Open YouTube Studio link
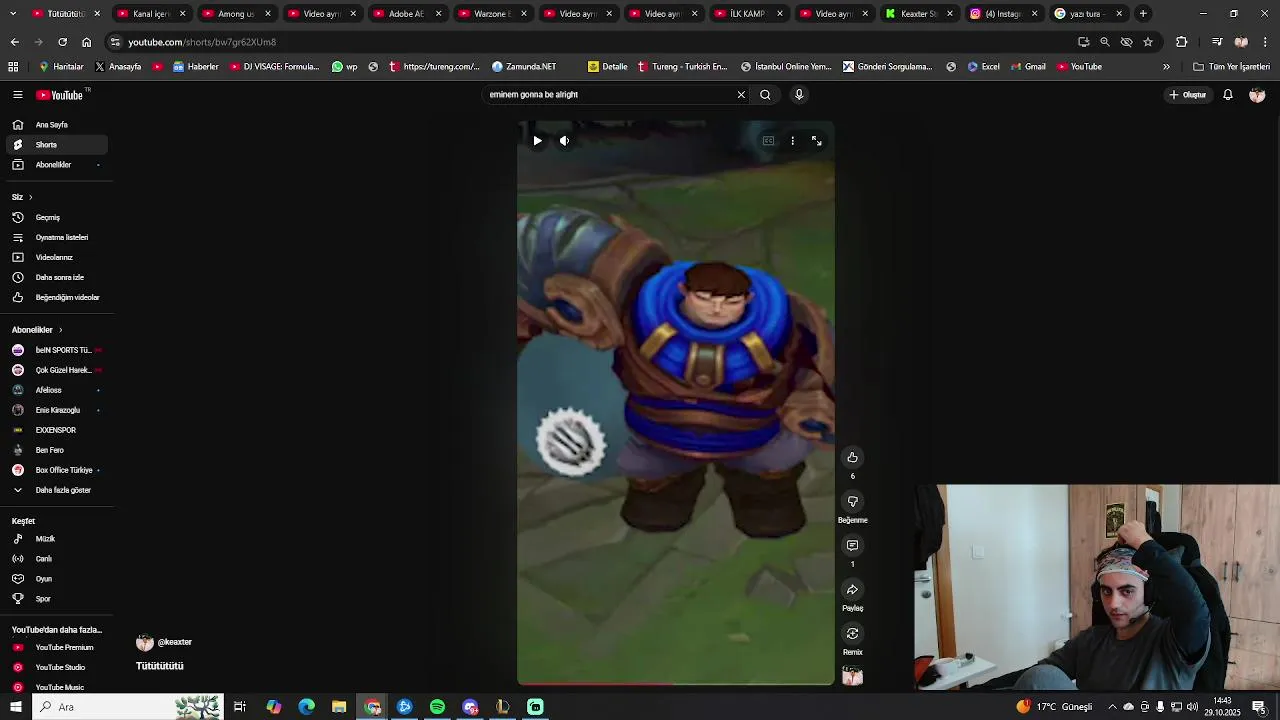1280x720 pixels. click(56, 668)
